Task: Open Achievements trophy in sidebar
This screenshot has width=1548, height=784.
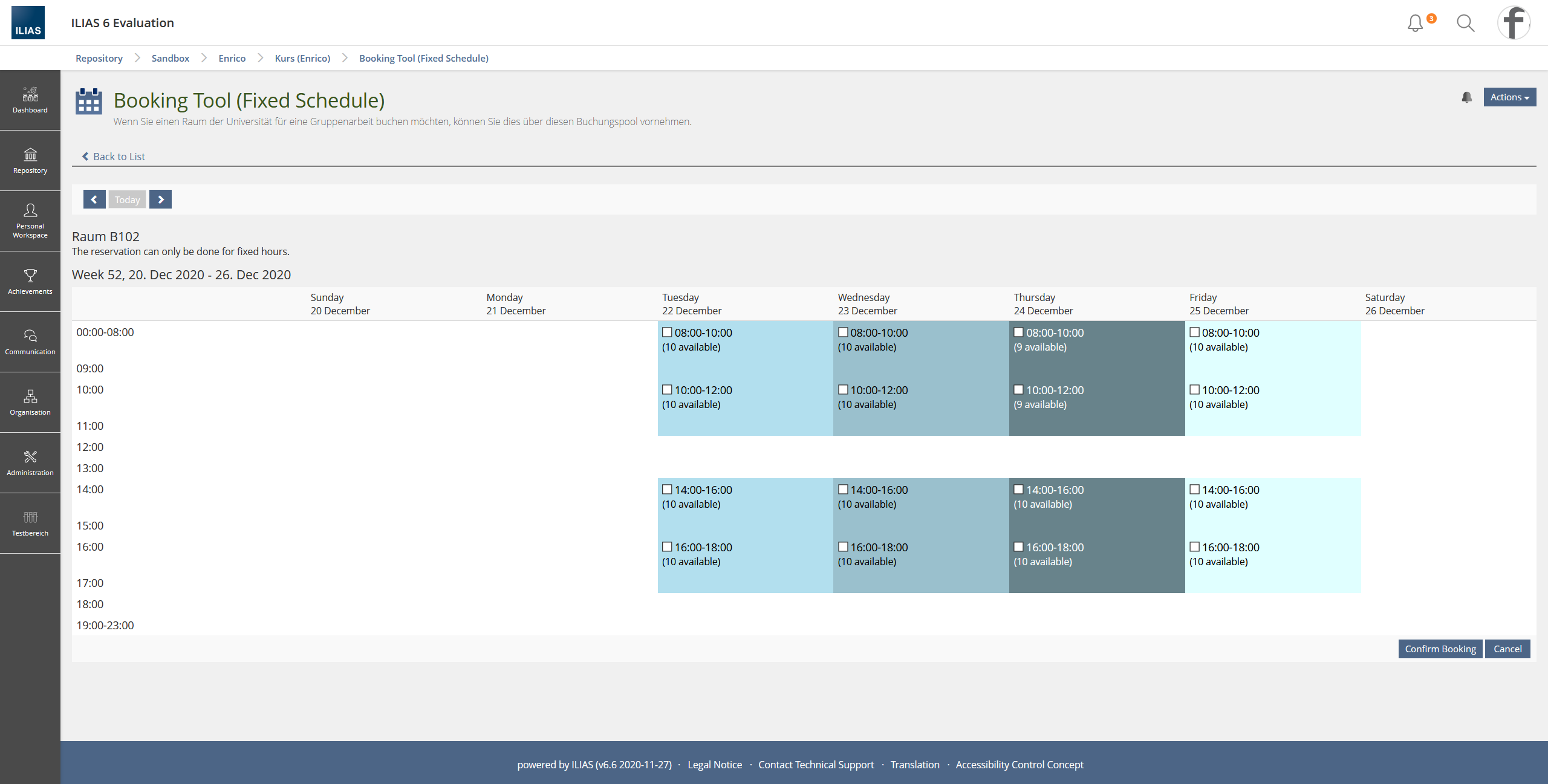Action: (30, 282)
